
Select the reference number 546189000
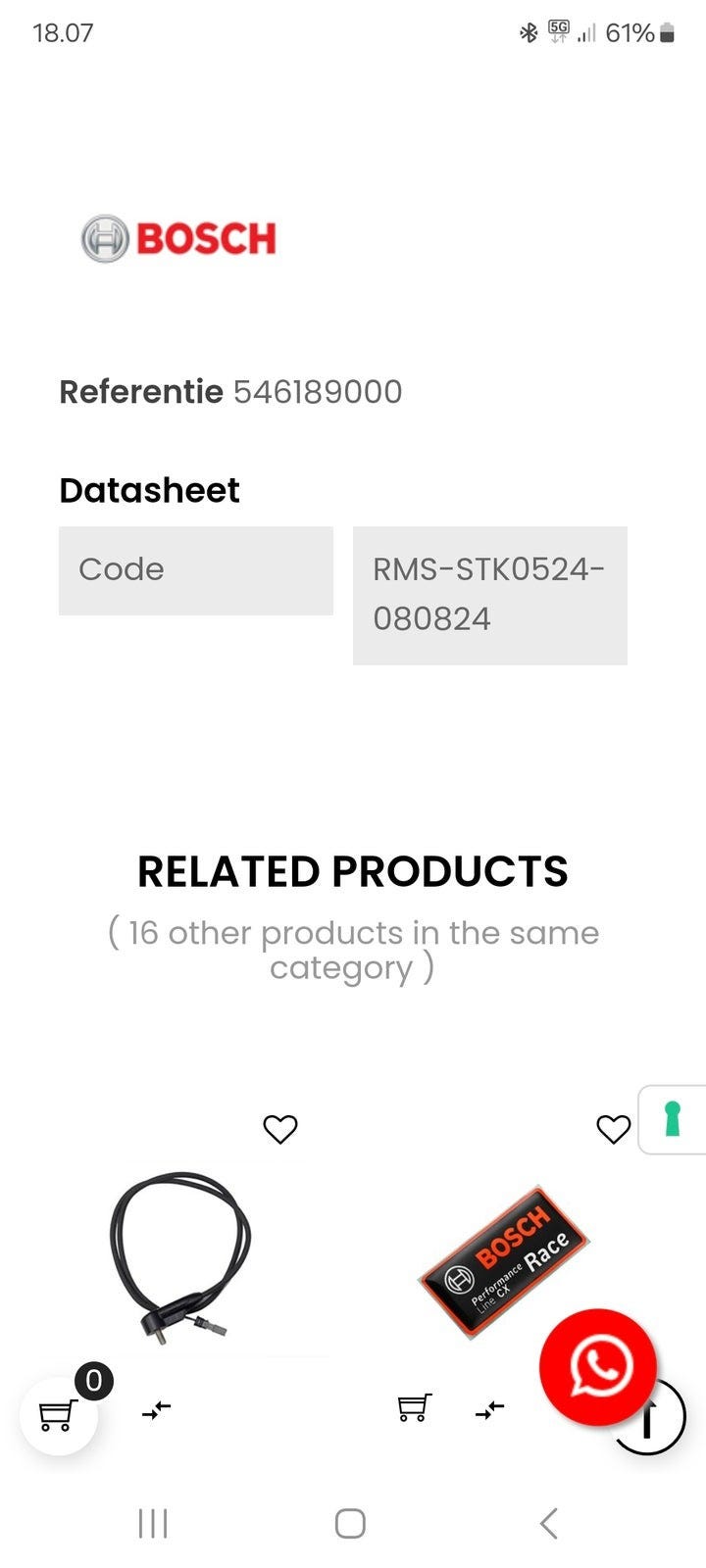(318, 392)
